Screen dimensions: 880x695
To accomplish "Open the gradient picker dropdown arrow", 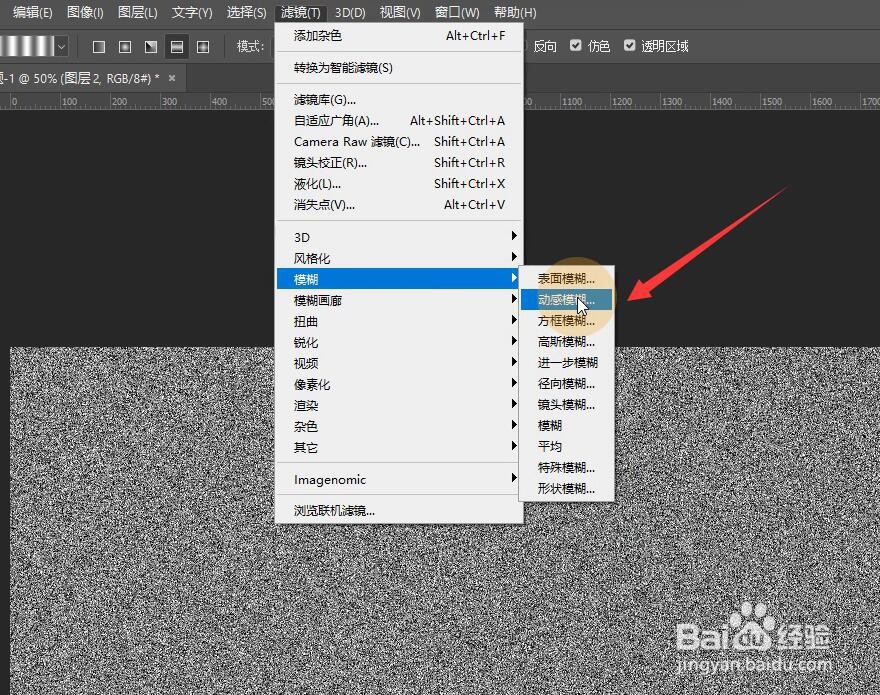I will click(x=62, y=45).
